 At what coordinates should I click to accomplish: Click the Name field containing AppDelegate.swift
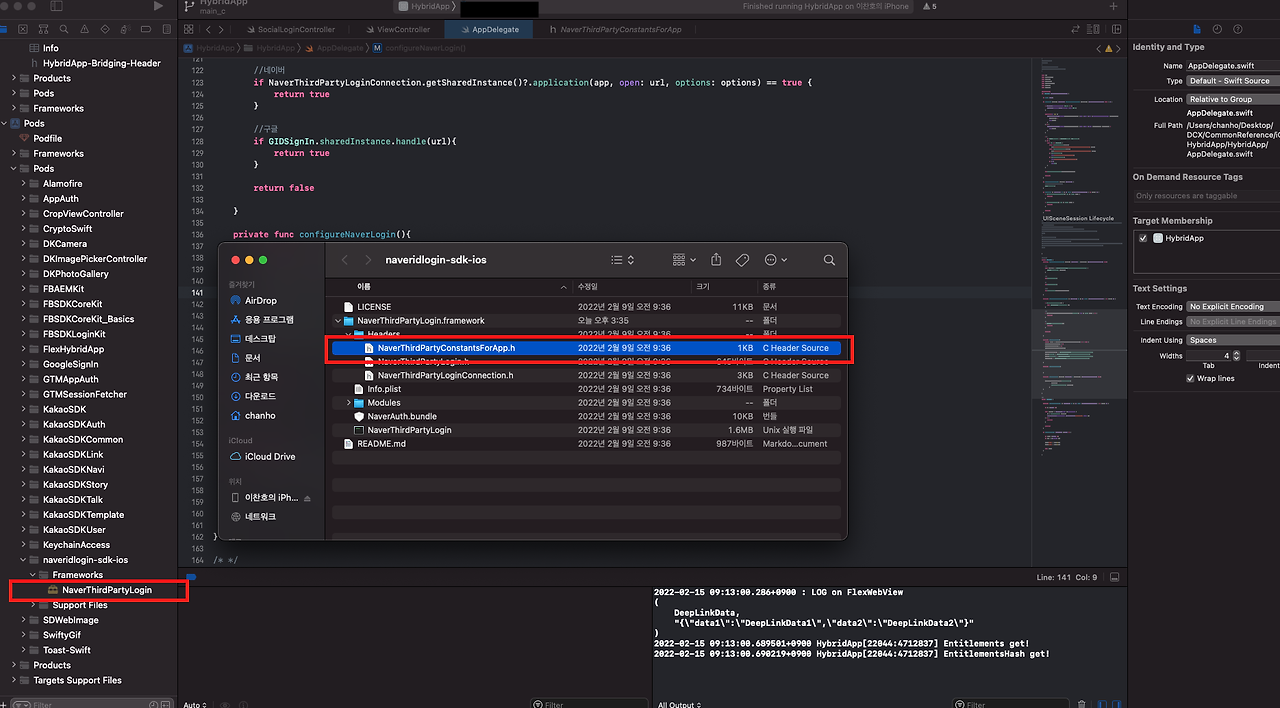click(1232, 65)
